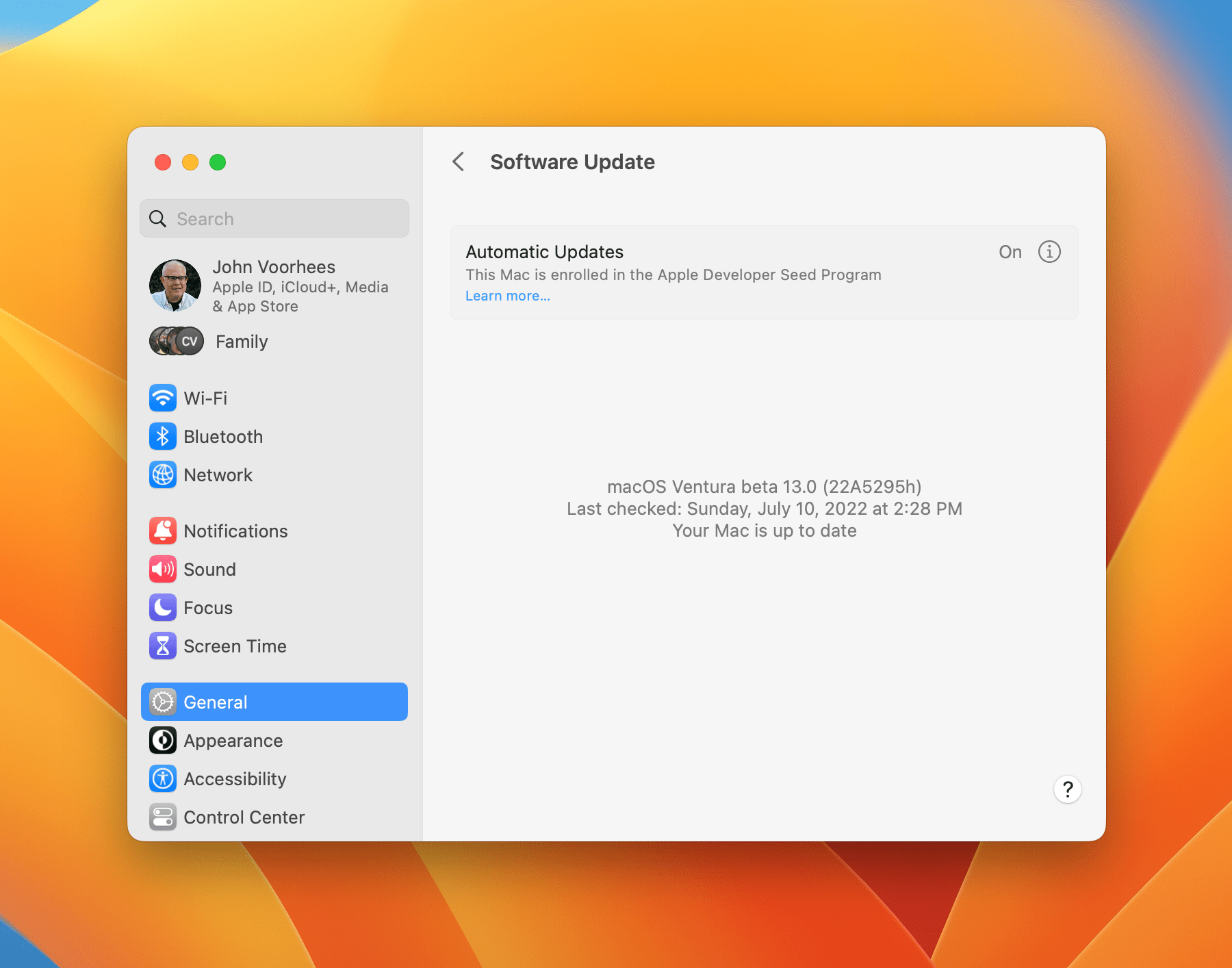Screen dimensions: 1232x968
Task: Close the System Settings window
Action: pos(163,162)
